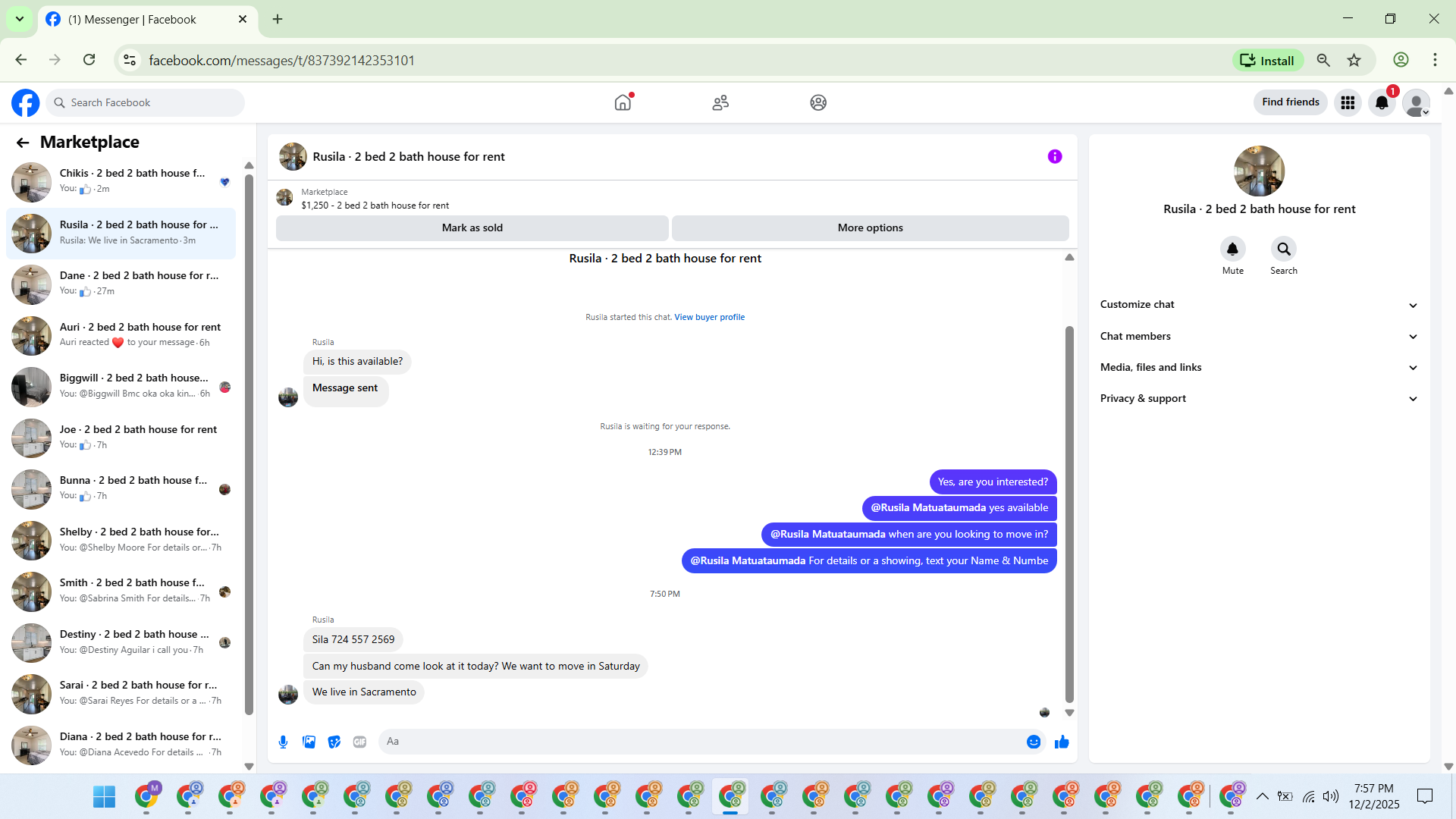Open the notifications bell
The width and height of the screenshot is (1456, 819).
pyautogui.click(x=1382, y=102)
